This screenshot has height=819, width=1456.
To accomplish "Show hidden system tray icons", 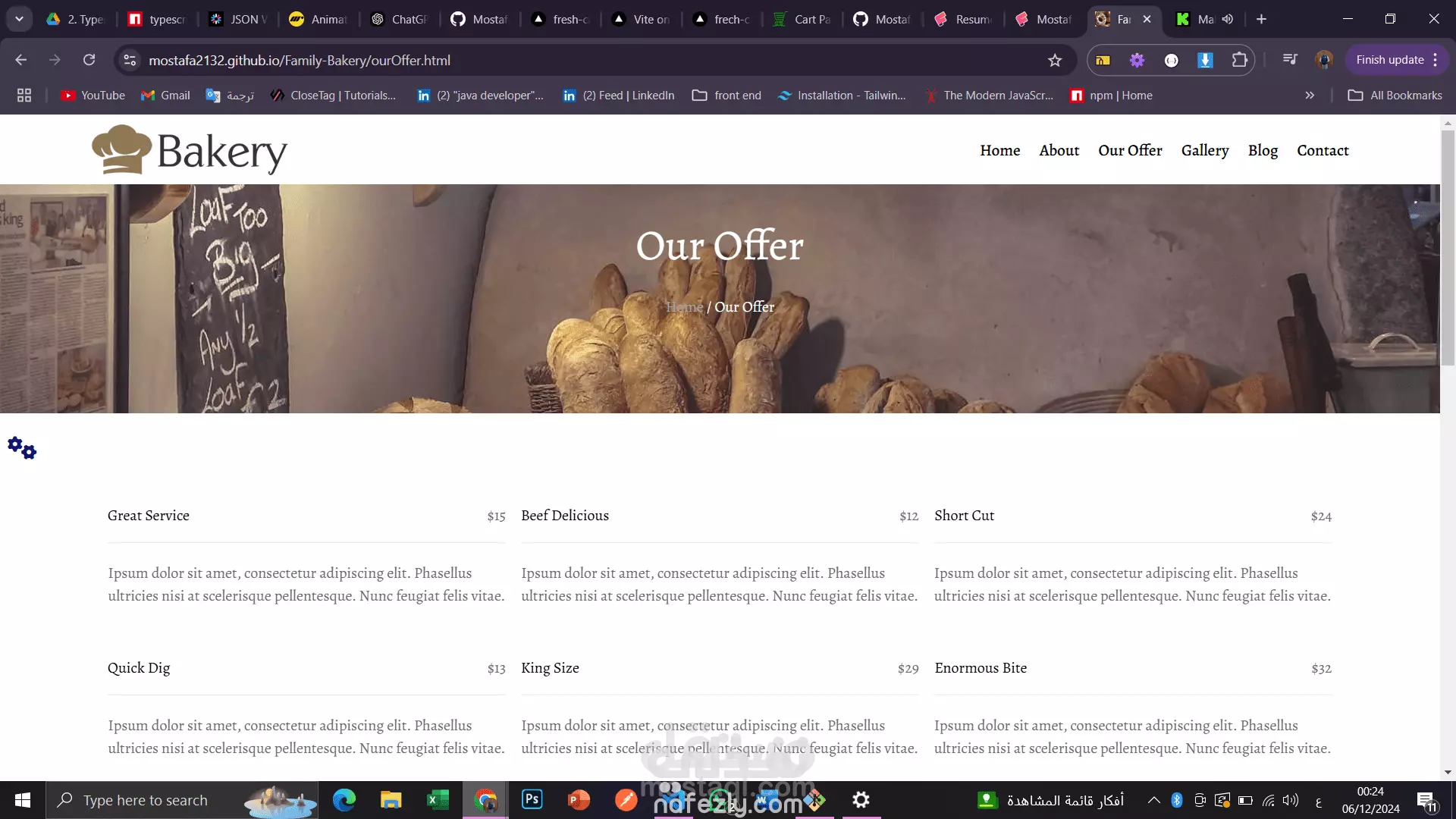I will point(1153,800).
